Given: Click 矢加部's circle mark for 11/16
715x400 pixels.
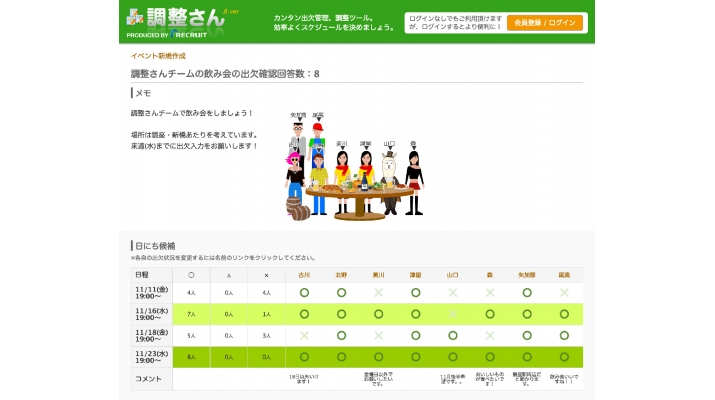Looking at the screenshot, I should pos(527,314).
